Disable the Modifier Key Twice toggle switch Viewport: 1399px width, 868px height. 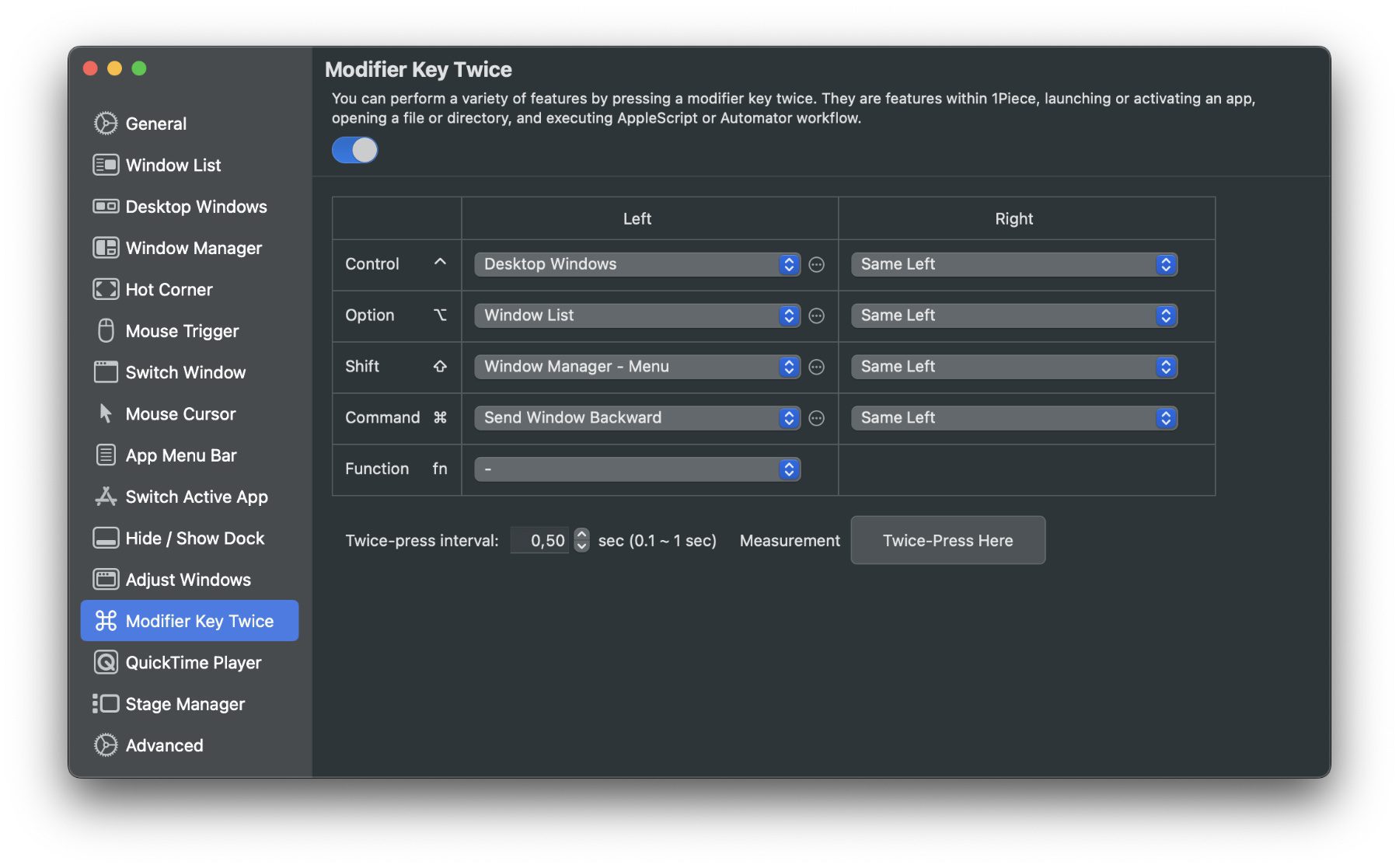pyautogui.click(x=355, y=150)
